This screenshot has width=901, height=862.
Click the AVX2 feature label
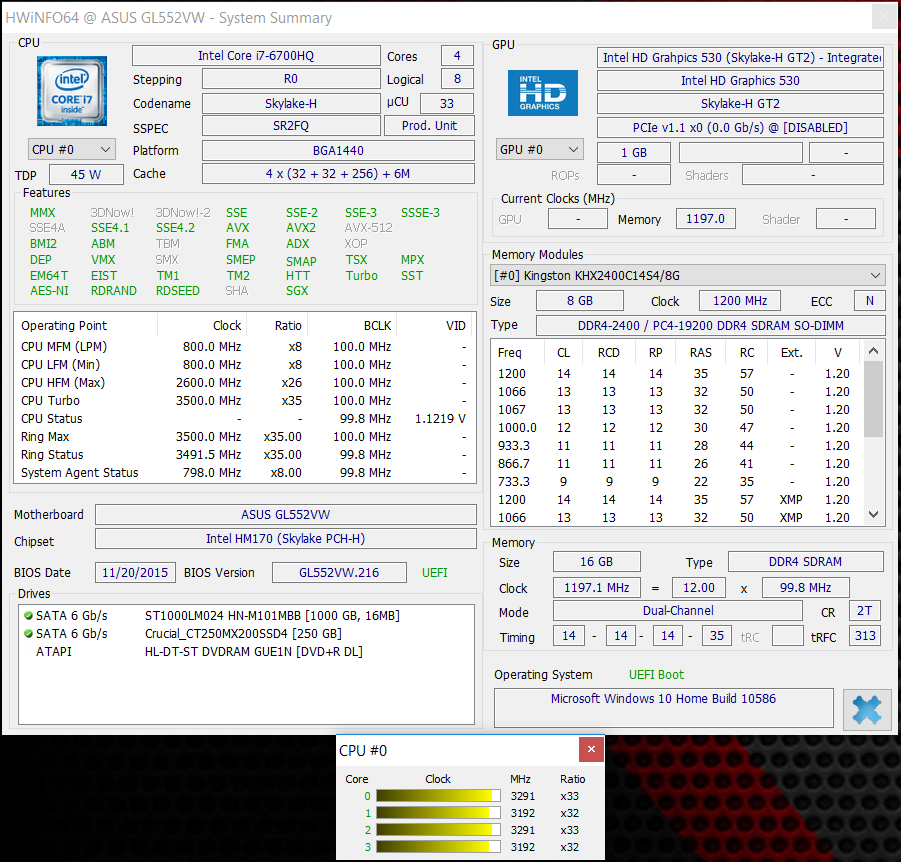pyautogui.click(x=301, y=228)
